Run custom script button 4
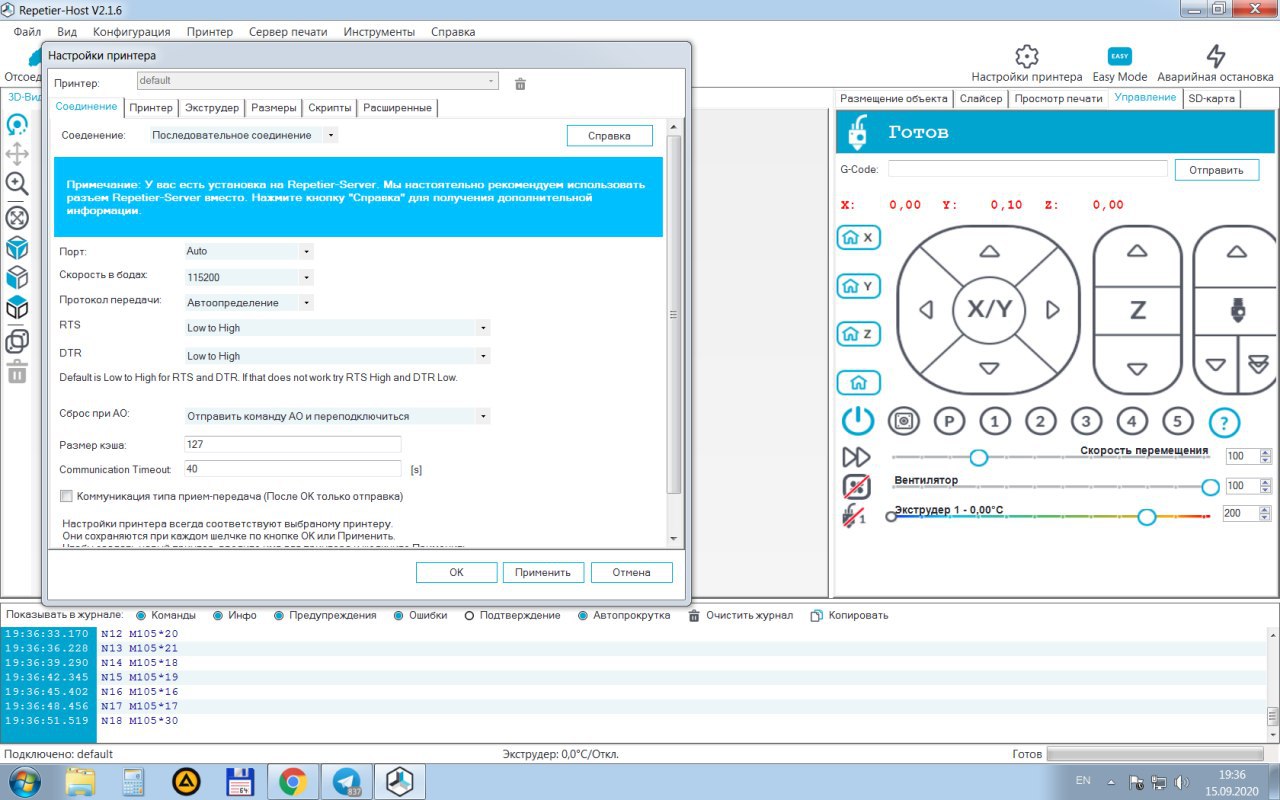 [x=1132, y=421]
